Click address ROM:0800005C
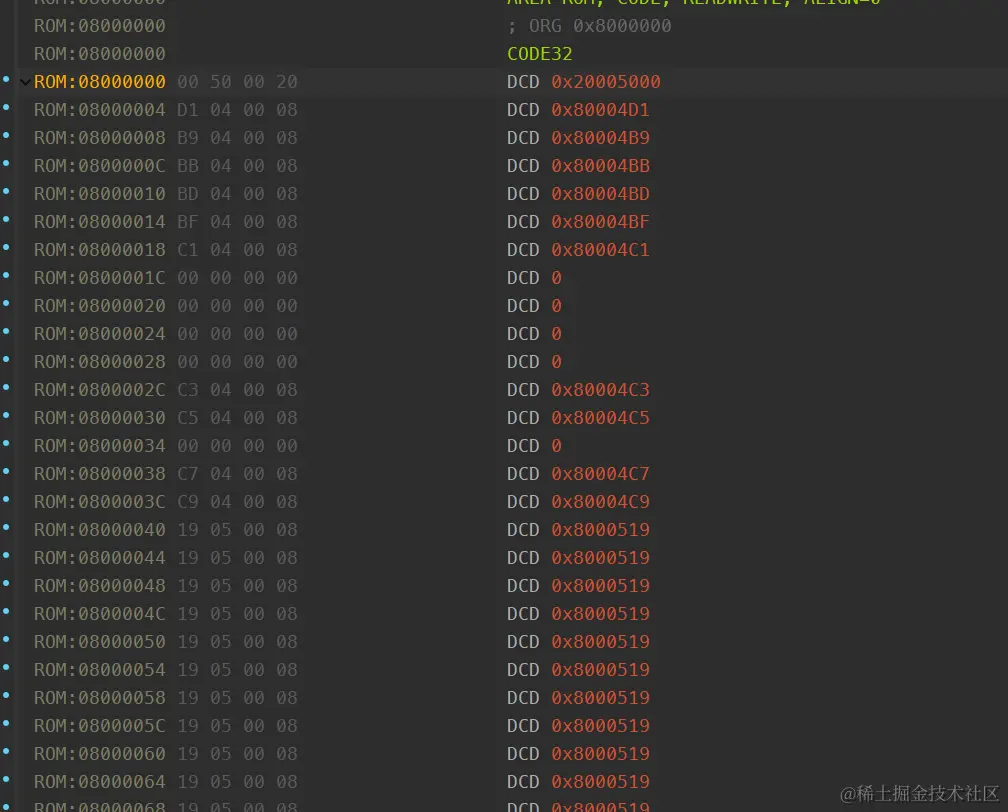 100,726
